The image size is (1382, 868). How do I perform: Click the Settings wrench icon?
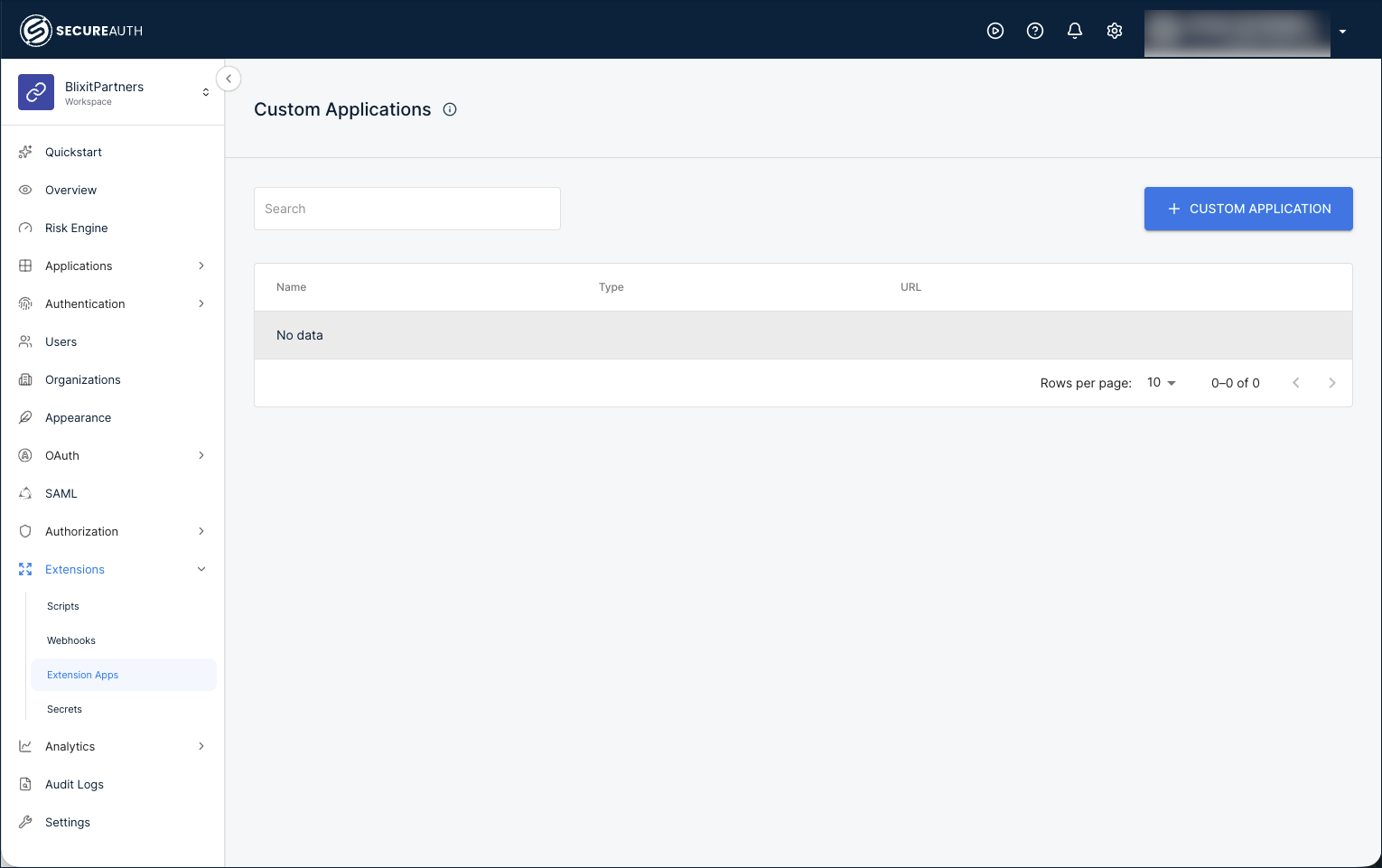click(25, 822)
